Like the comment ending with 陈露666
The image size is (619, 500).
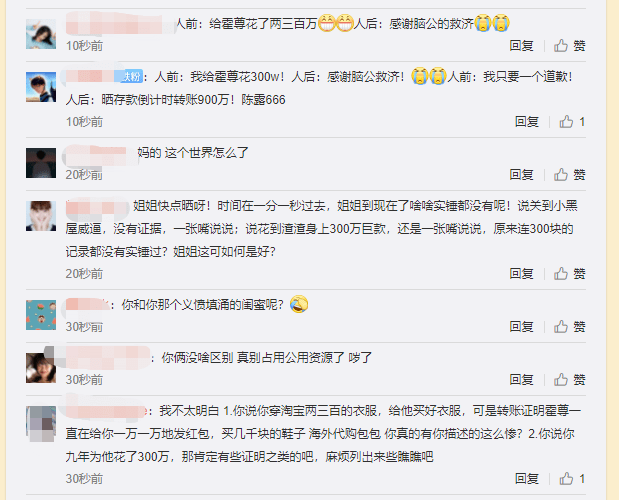pos(572,122)
